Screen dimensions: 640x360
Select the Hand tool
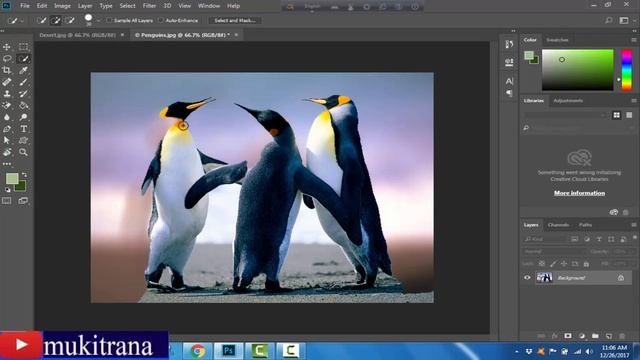pyautogui.click(x=7, y=152)
